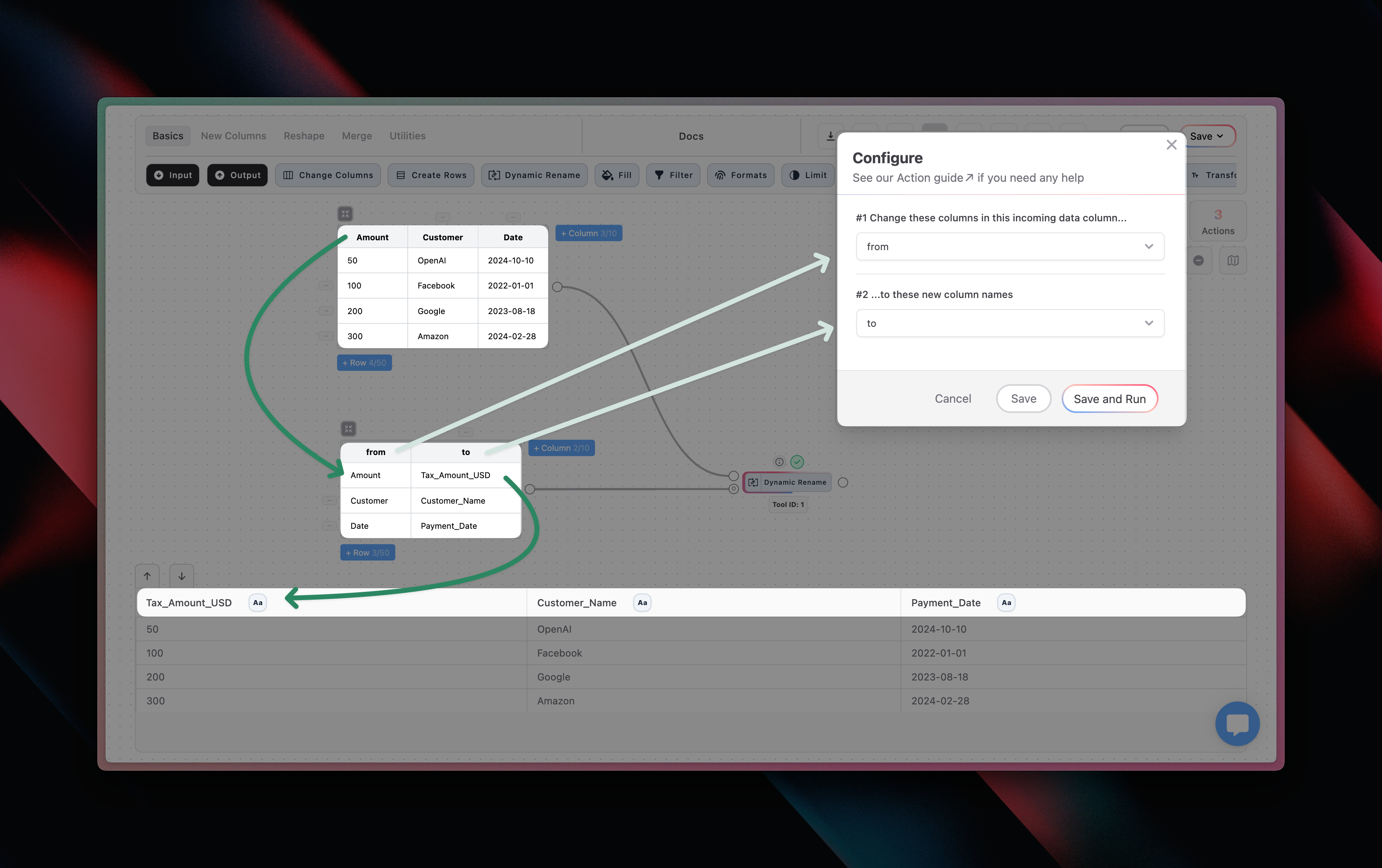This screenshot has width=1382, height=868.
Task: Click the 'Tax_Amount_USD' cell in the from/to table
Action: (465, 475)
